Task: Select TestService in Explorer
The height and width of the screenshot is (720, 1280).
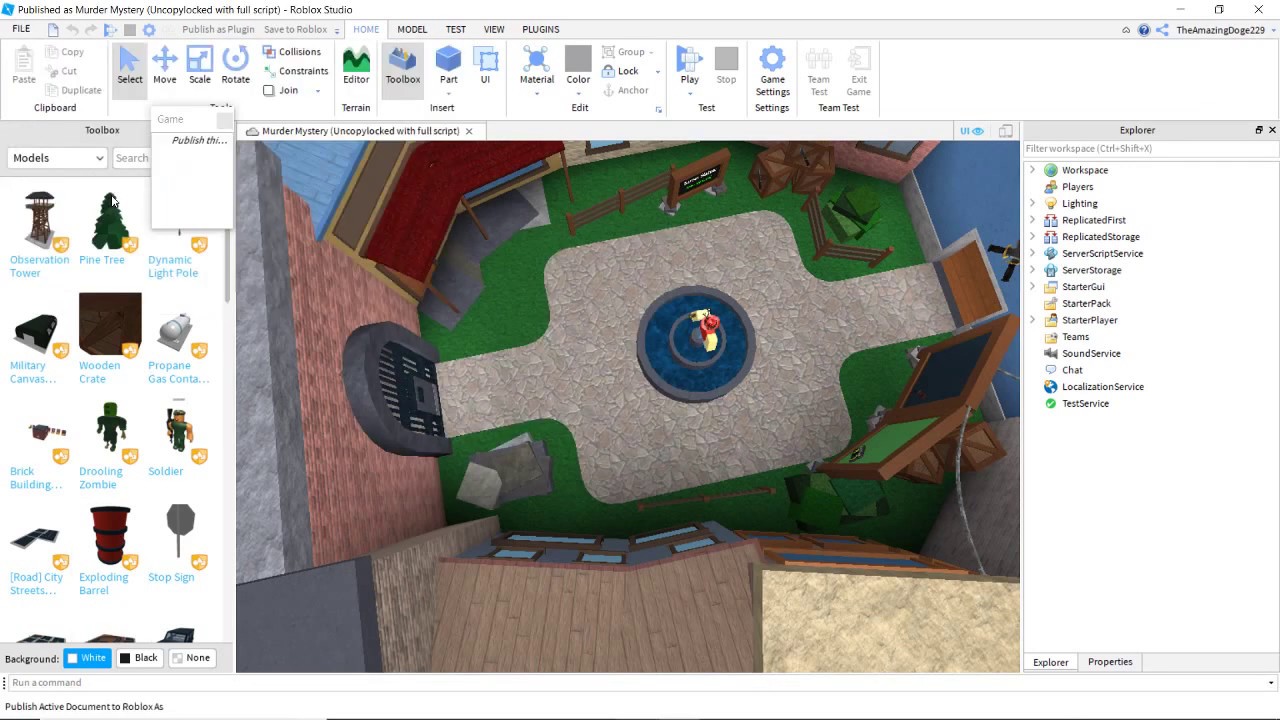Action: click(x=1085, y=403)
